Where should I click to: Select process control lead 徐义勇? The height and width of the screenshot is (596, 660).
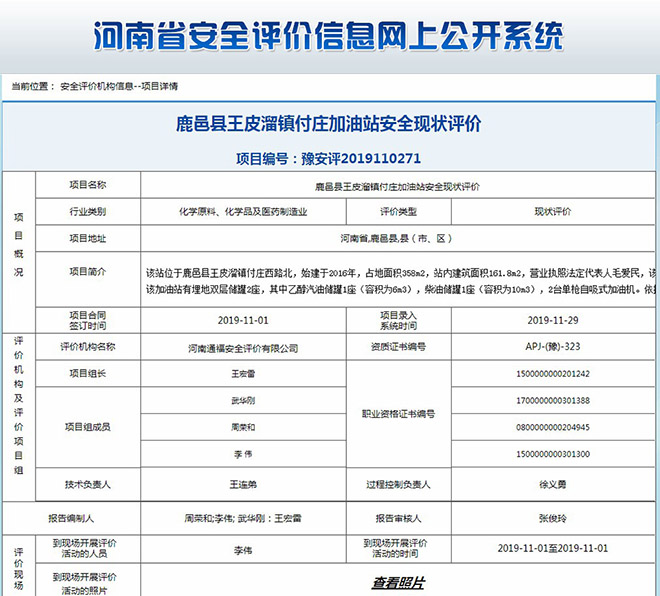pos(553,484)
